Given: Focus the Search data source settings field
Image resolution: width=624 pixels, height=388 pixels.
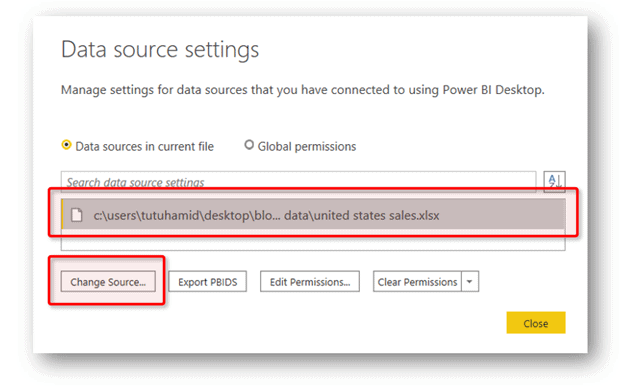Looking at the screenshot, I should point(298,181).
